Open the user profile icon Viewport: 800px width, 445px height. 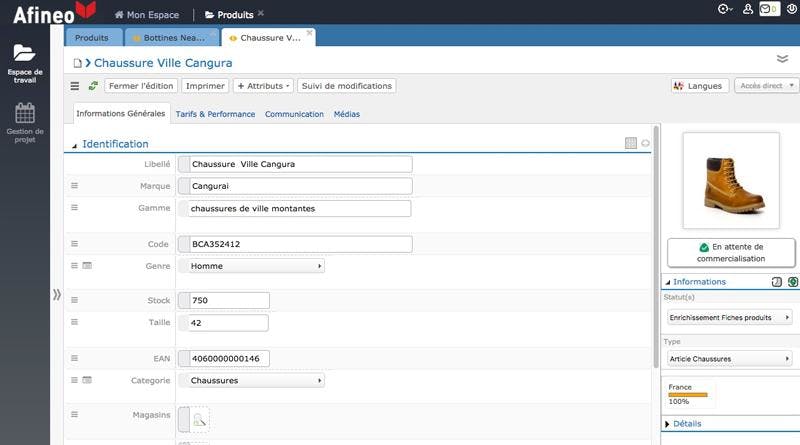[747, 9]
